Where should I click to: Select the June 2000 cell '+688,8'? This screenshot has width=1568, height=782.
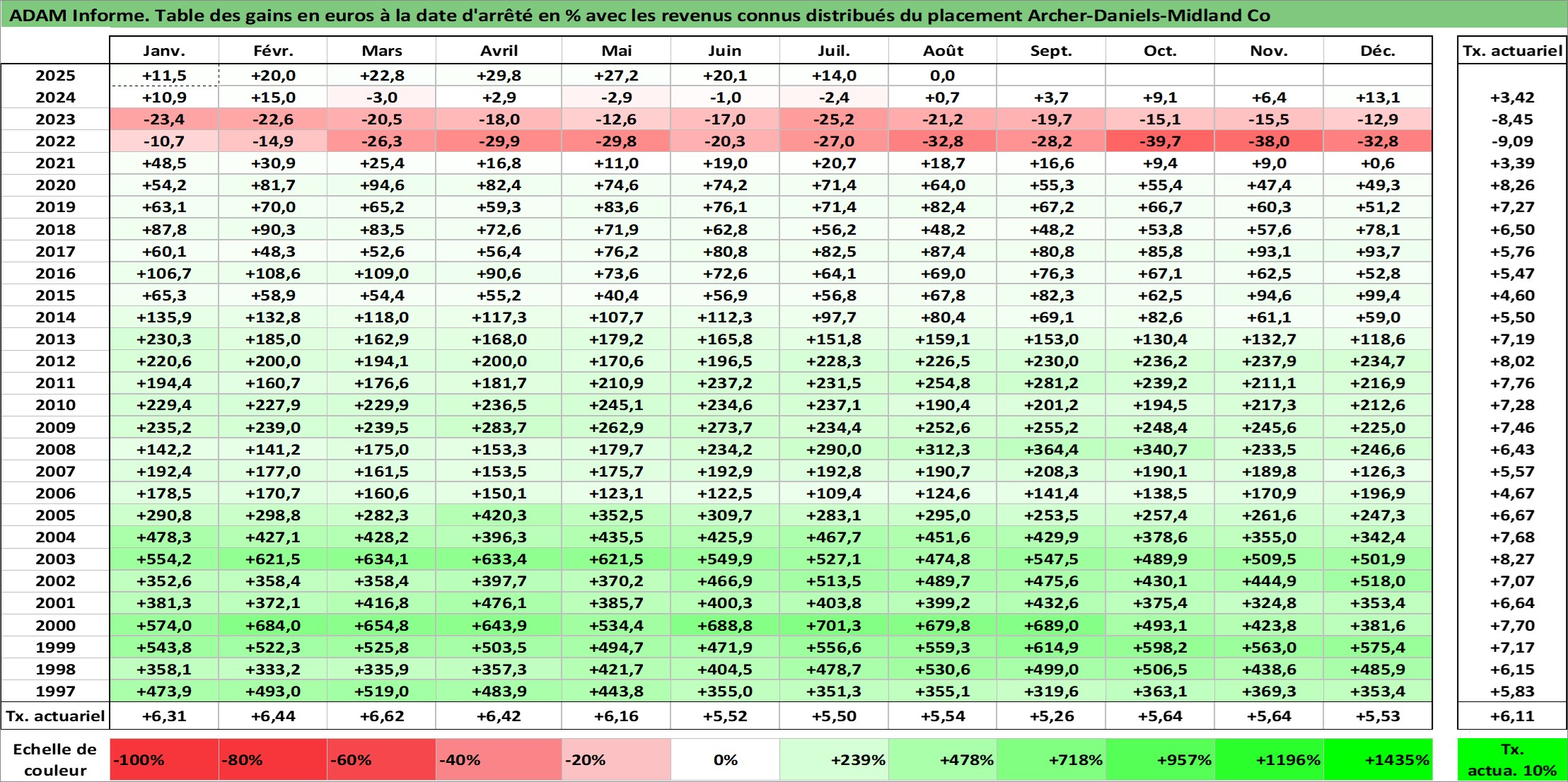pos(725,626)
